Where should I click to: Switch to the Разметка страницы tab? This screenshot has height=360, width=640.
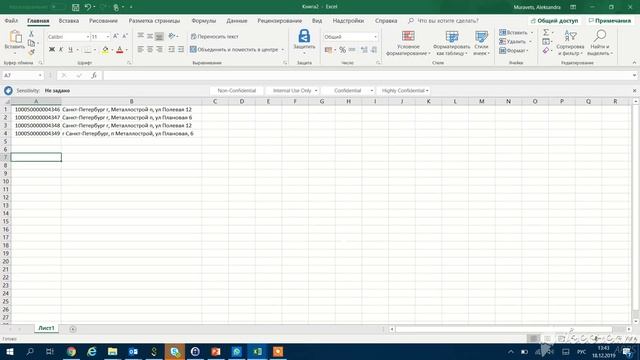click(x=154, y=20)
